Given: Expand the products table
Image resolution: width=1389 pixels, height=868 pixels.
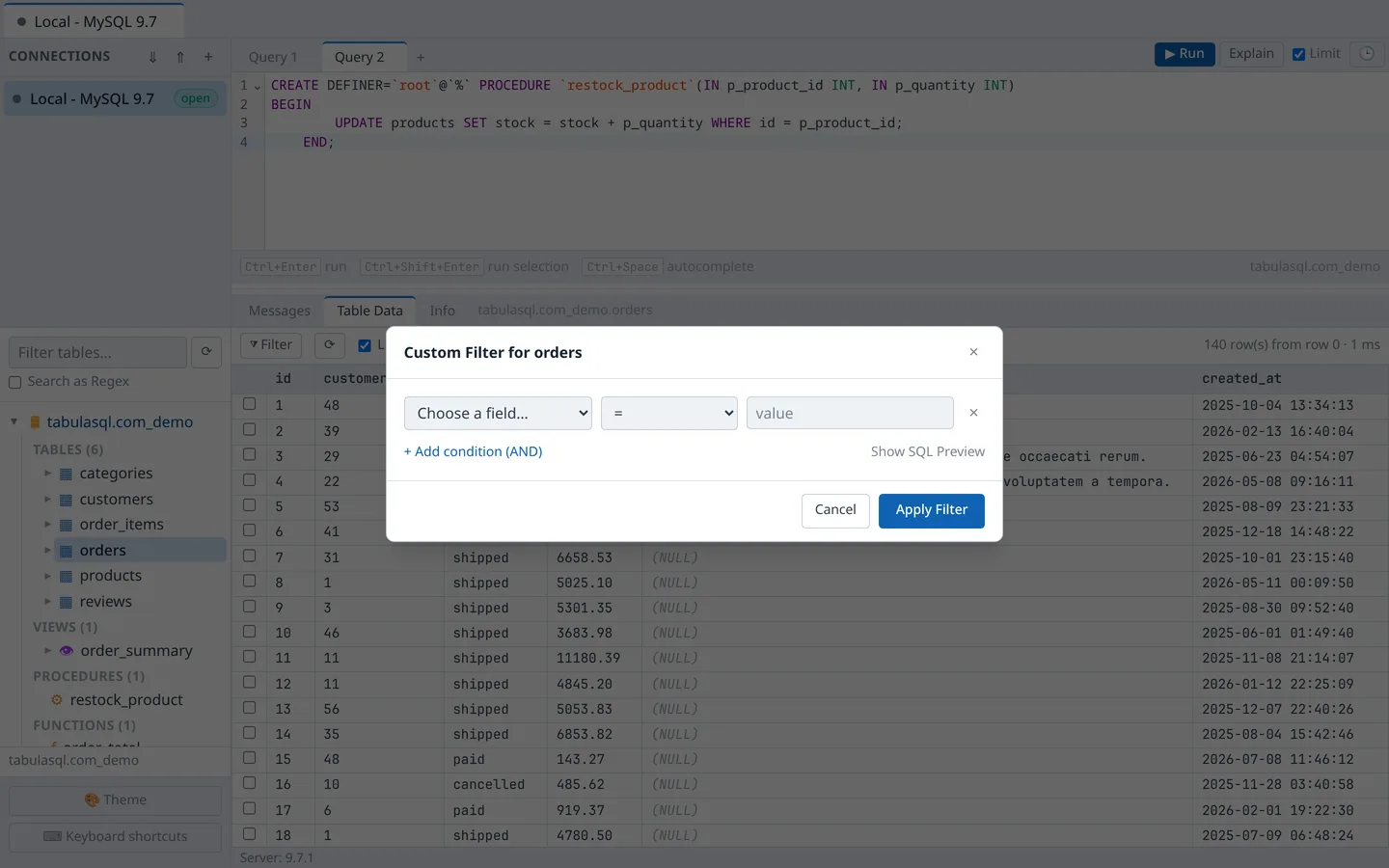Looking at the screenshot, I should click(47, 576).
